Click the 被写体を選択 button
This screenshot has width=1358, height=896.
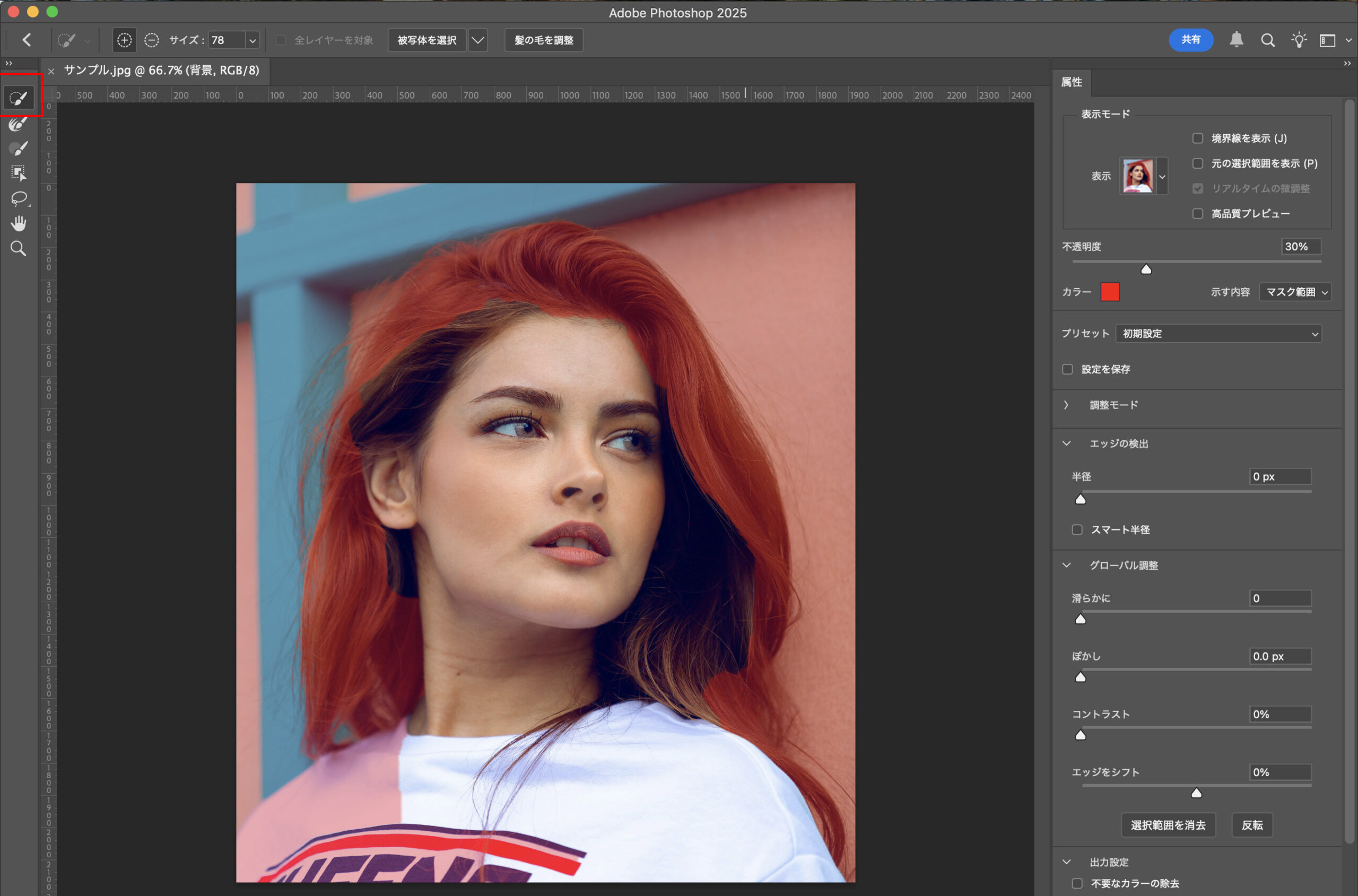point(427,40)
